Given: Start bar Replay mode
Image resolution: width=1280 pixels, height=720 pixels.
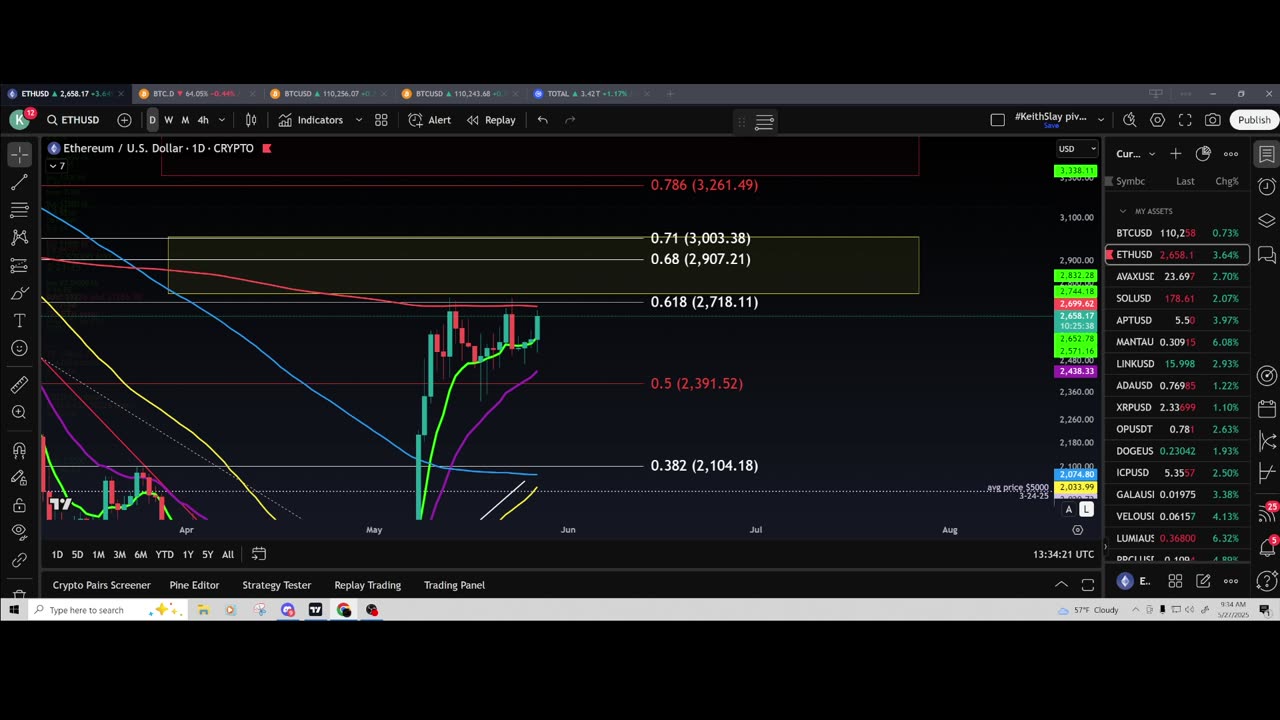Looking at the screenshot, I should tap(491, 120).
